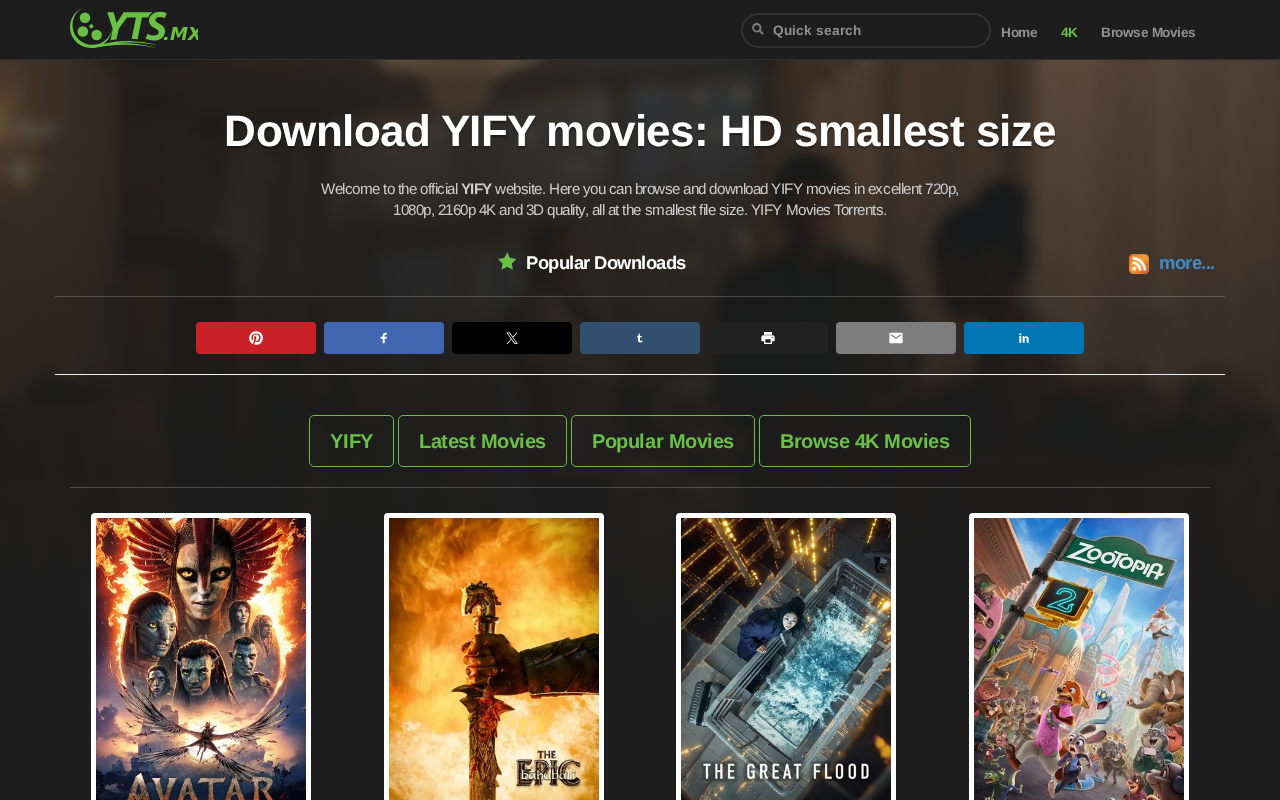
Task: Open Browse Movies in navigation
Action: tap(1148, 32)
